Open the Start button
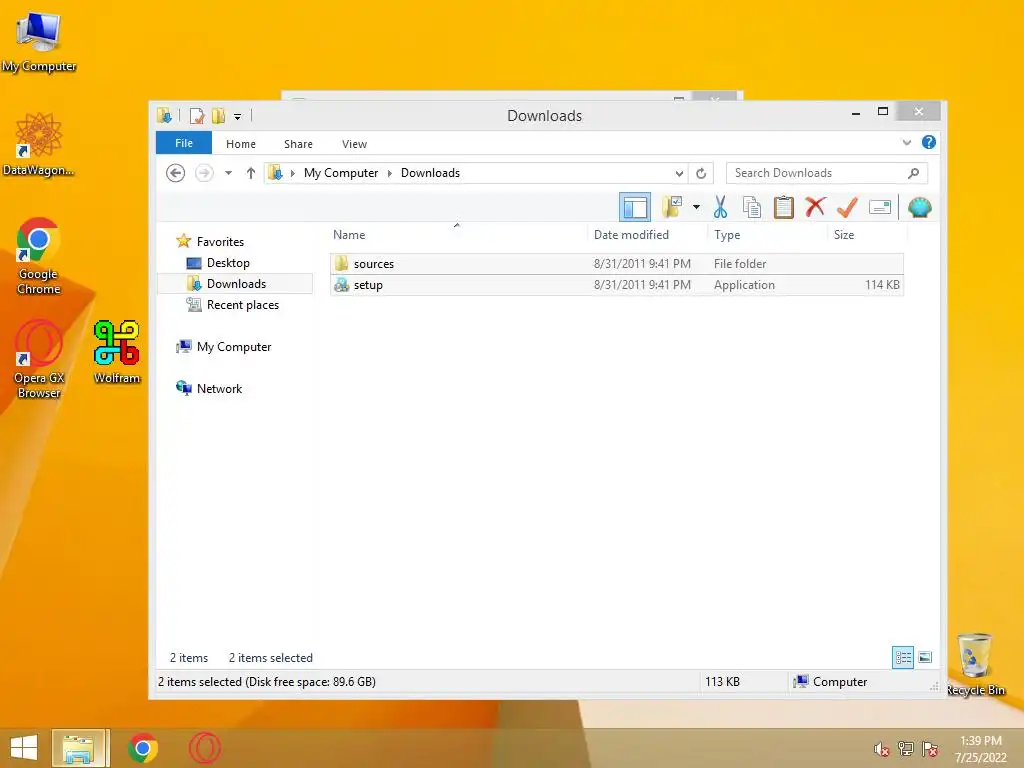Screen dimensions: 1024x768 24,748
